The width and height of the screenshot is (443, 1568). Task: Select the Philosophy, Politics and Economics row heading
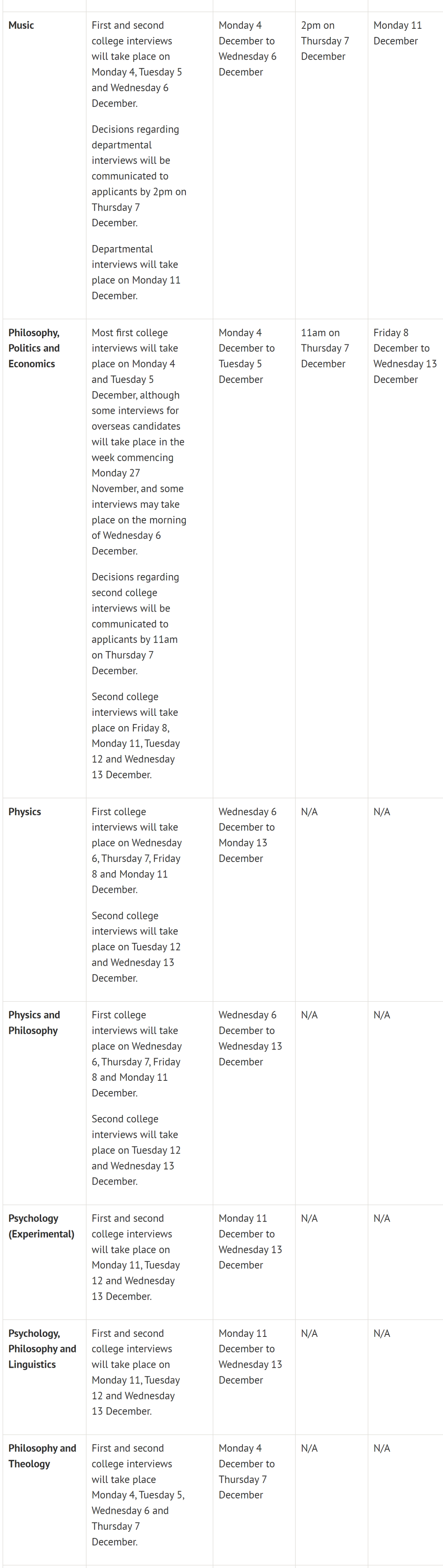34,348
